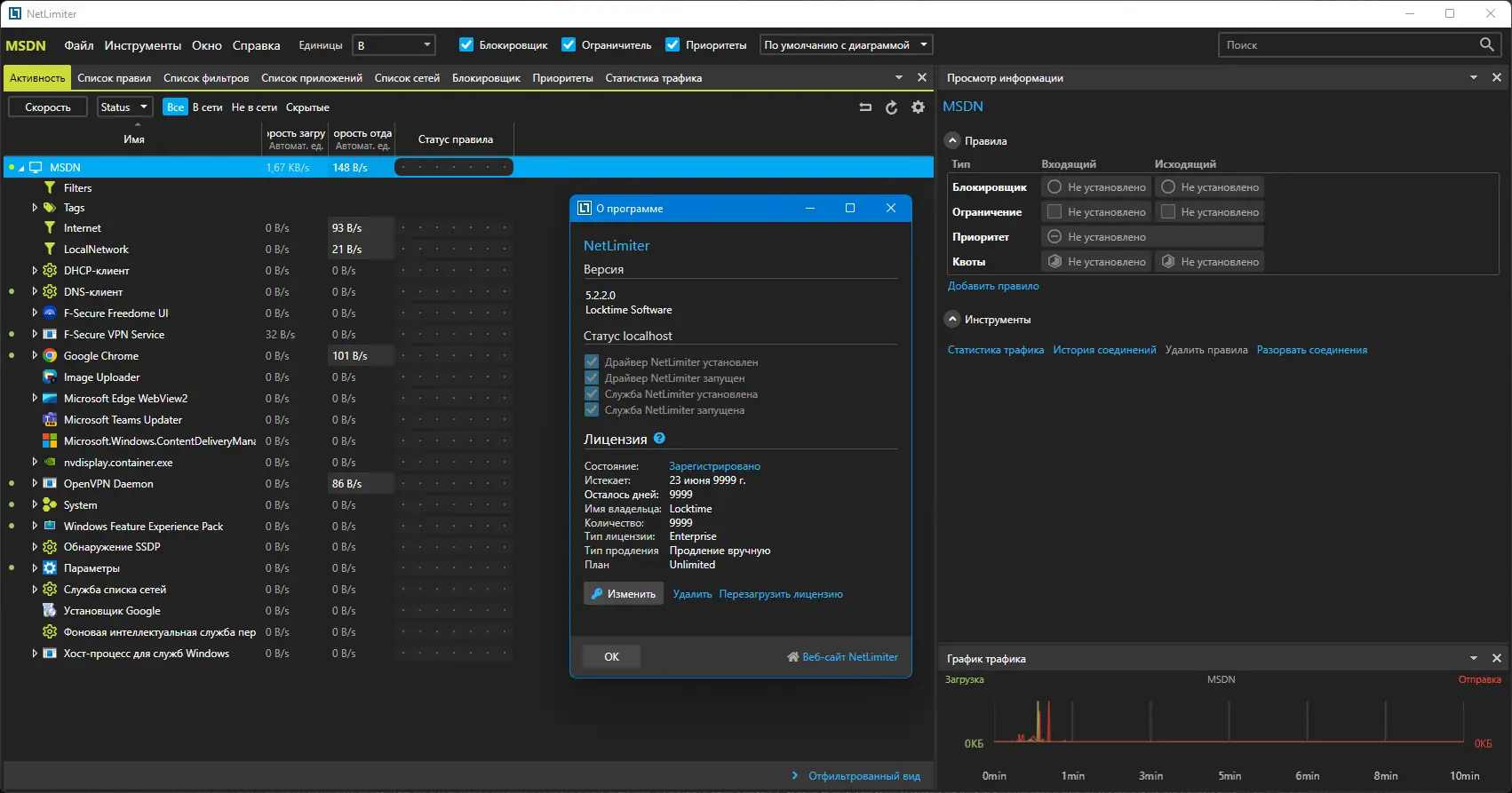1512x793 pixels.
Task: Click the OpenVPN Daemon app icon
Action: (50, 484)
